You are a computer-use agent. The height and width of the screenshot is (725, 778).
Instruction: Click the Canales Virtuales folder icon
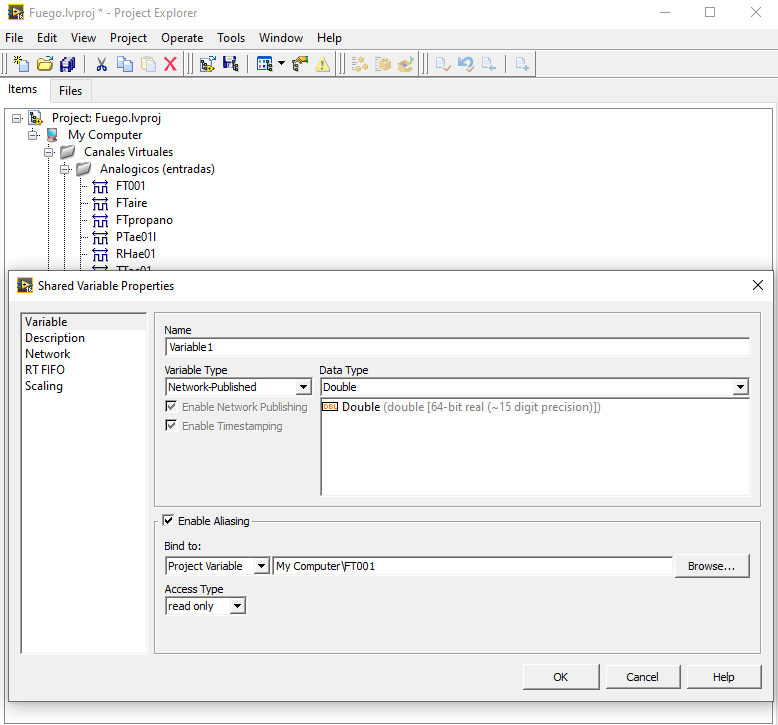67,151
